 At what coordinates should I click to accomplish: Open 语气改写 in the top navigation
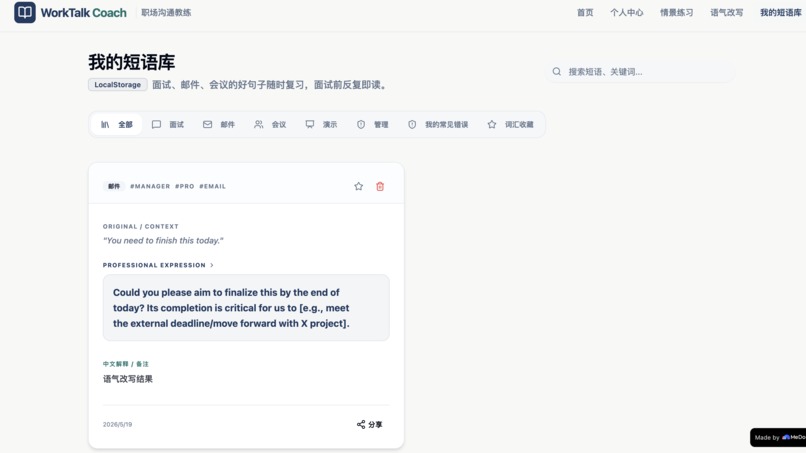tap(726, 13)
